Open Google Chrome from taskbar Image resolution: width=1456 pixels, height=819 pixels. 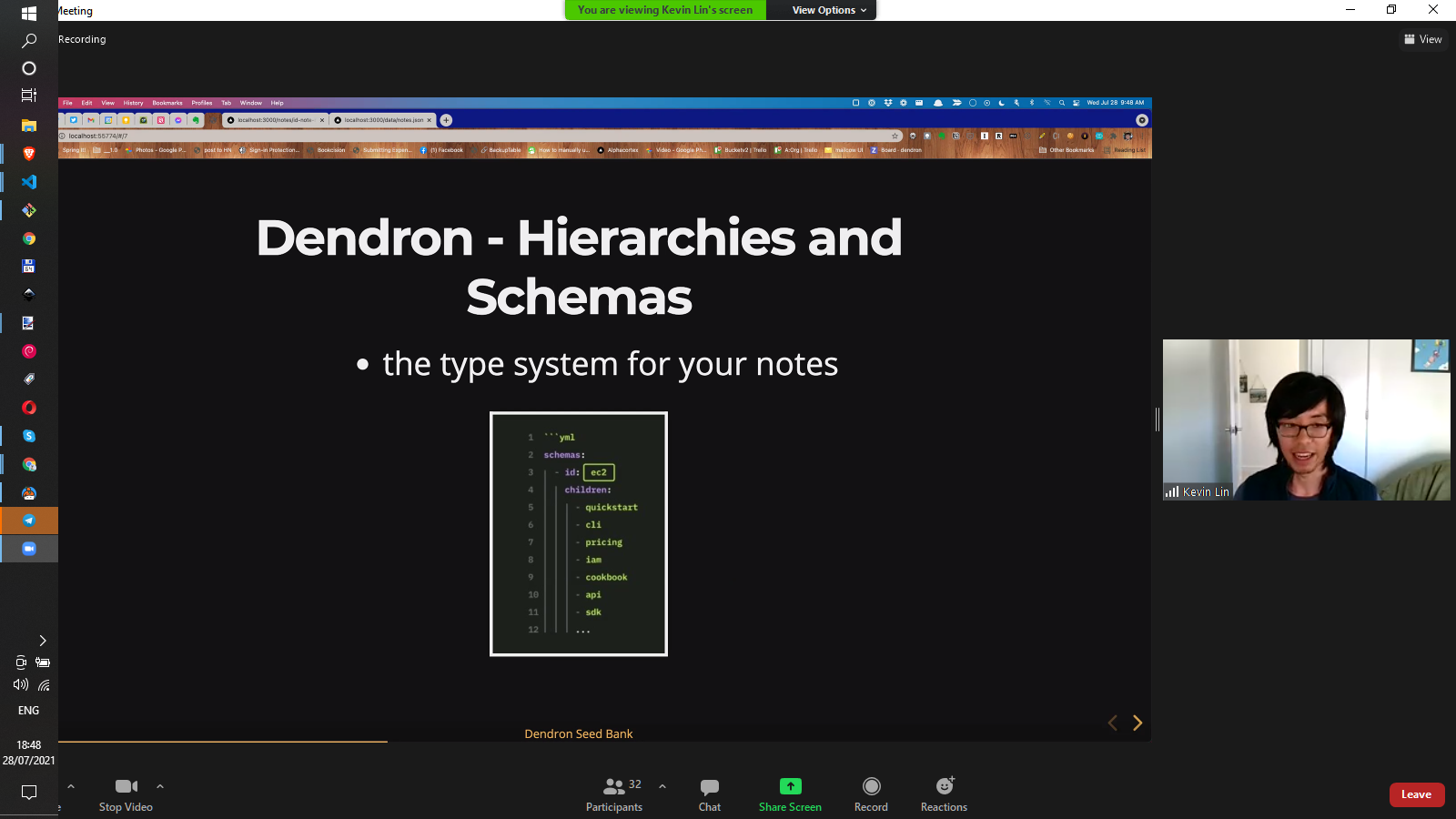pyautogui.click(x=29, y=238)
